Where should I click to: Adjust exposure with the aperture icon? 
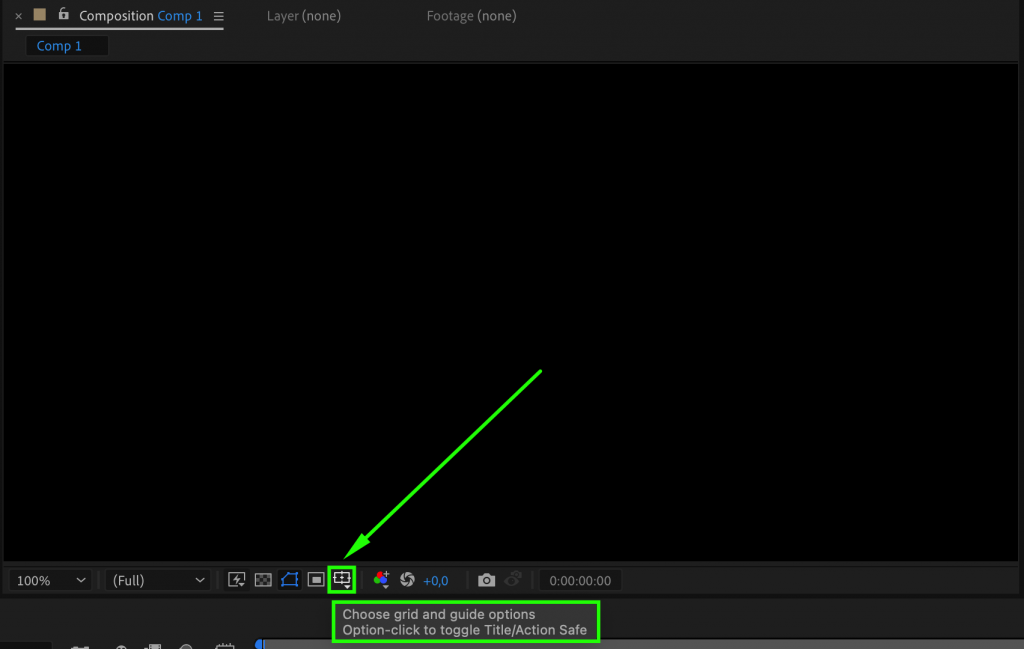point(407,580)
